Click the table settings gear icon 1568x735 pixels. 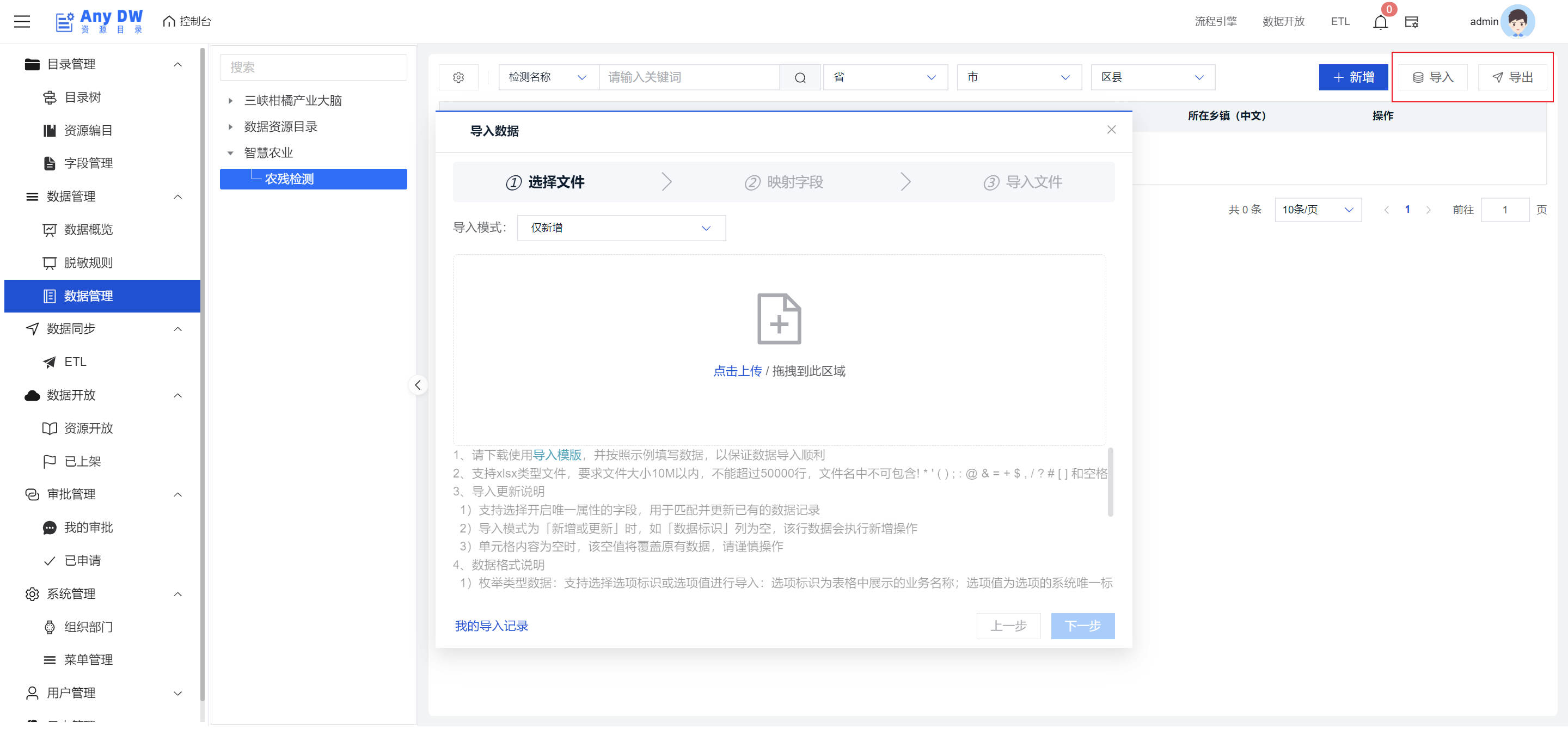pyautogui.click(x=458, y=77)
